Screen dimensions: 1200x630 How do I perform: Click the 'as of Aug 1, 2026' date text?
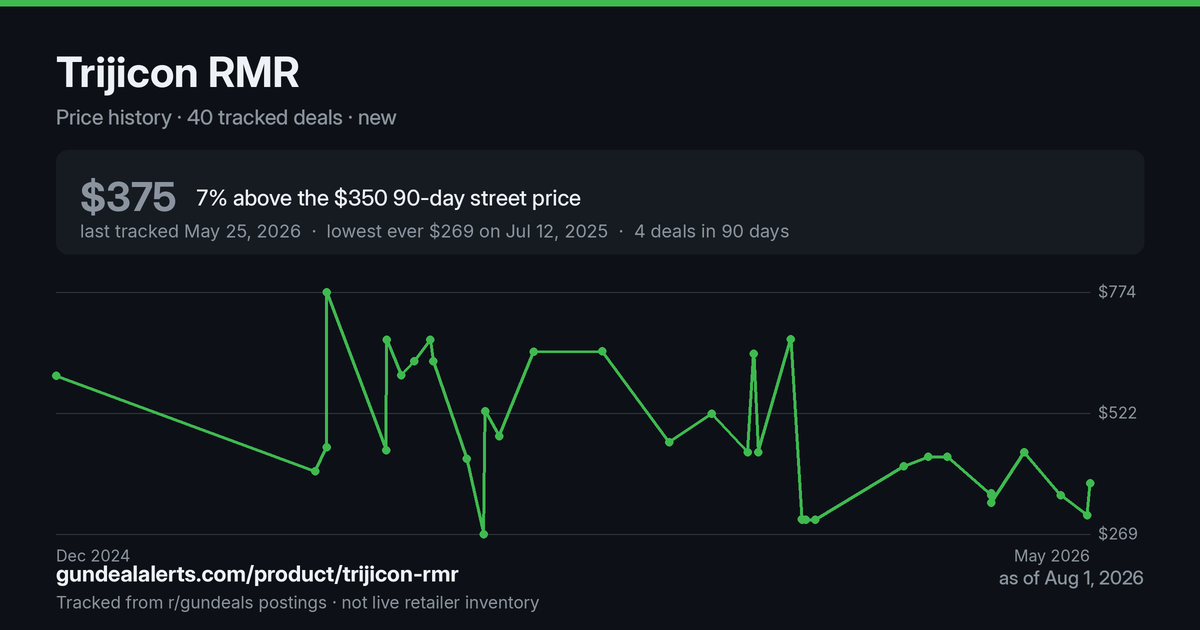1071,578
